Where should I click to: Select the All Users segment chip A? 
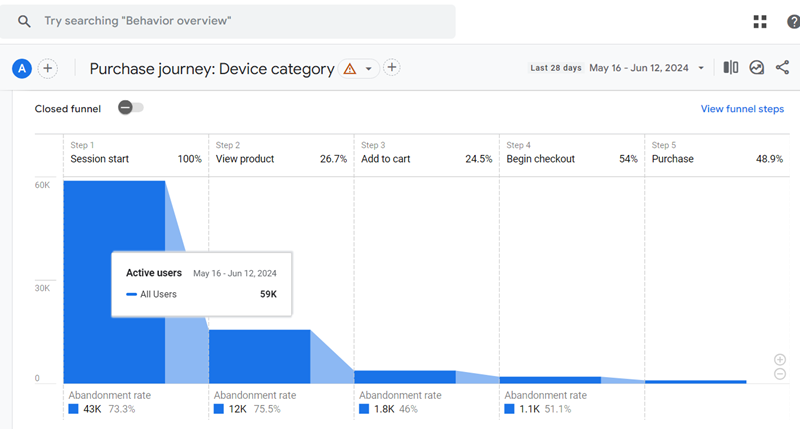pos(21,68)
